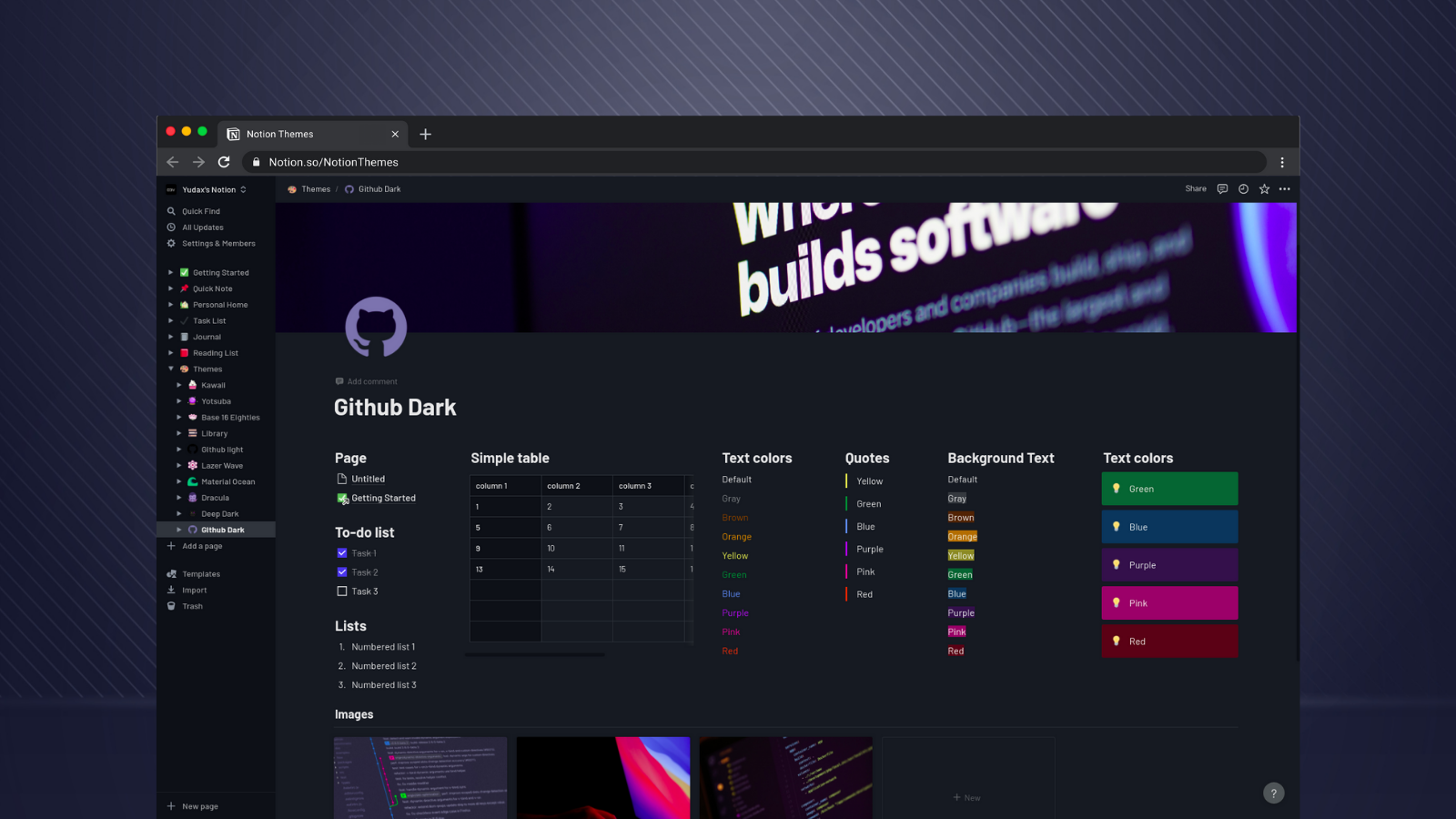
Task: Click the browser back arrow
Action: [173, 162]
